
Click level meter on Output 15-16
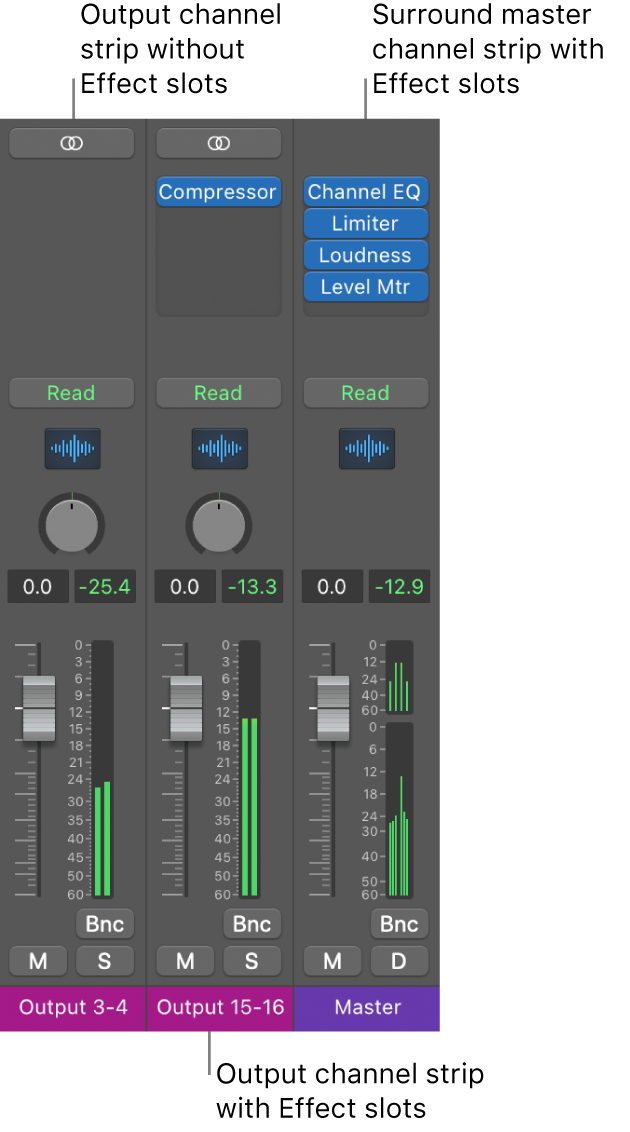250,769
